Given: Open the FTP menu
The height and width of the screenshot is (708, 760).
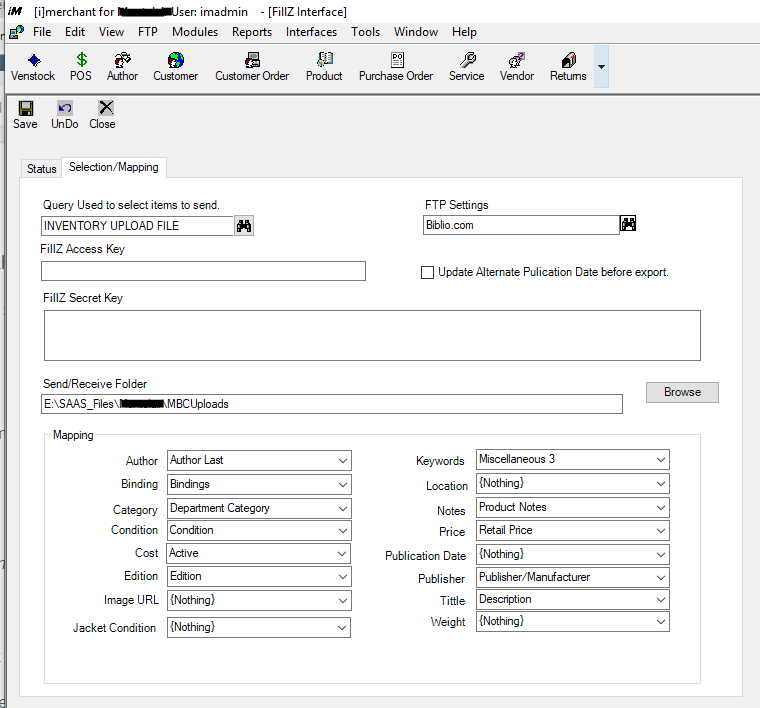Looking at the screenshot, I should click(148, 32).
